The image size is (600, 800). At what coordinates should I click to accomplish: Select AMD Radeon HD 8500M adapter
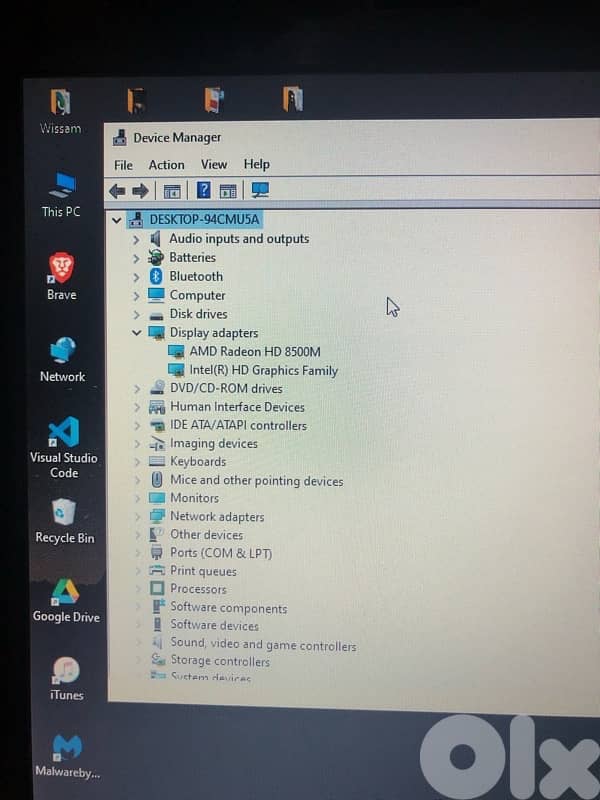point(255,352)
